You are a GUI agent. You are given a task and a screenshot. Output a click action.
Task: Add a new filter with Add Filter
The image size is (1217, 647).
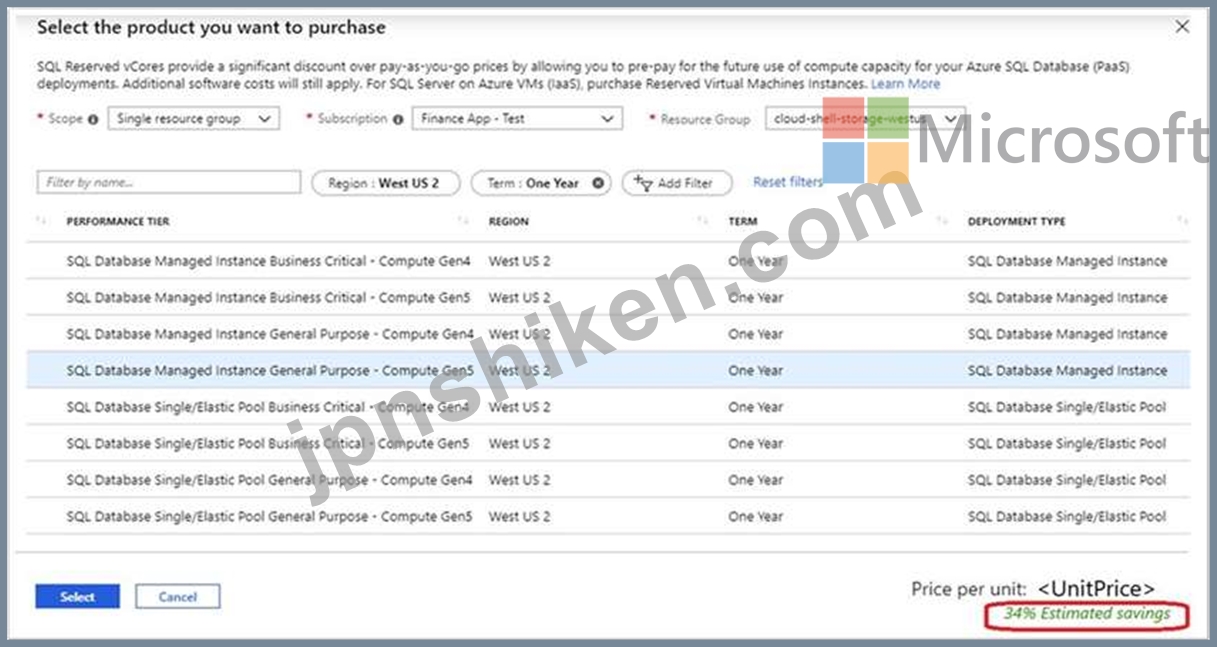(x=676, y=183)
